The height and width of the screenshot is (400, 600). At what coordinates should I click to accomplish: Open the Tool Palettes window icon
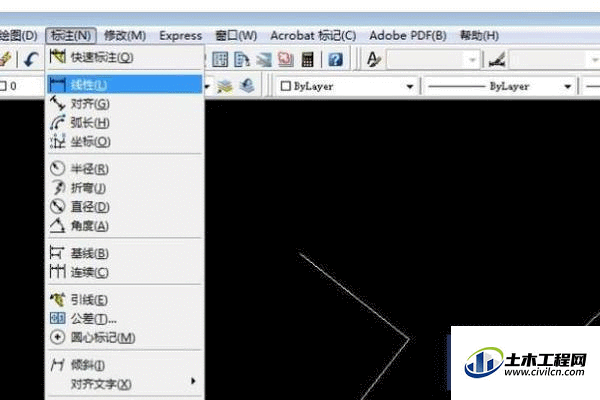[x=242, y=59]
